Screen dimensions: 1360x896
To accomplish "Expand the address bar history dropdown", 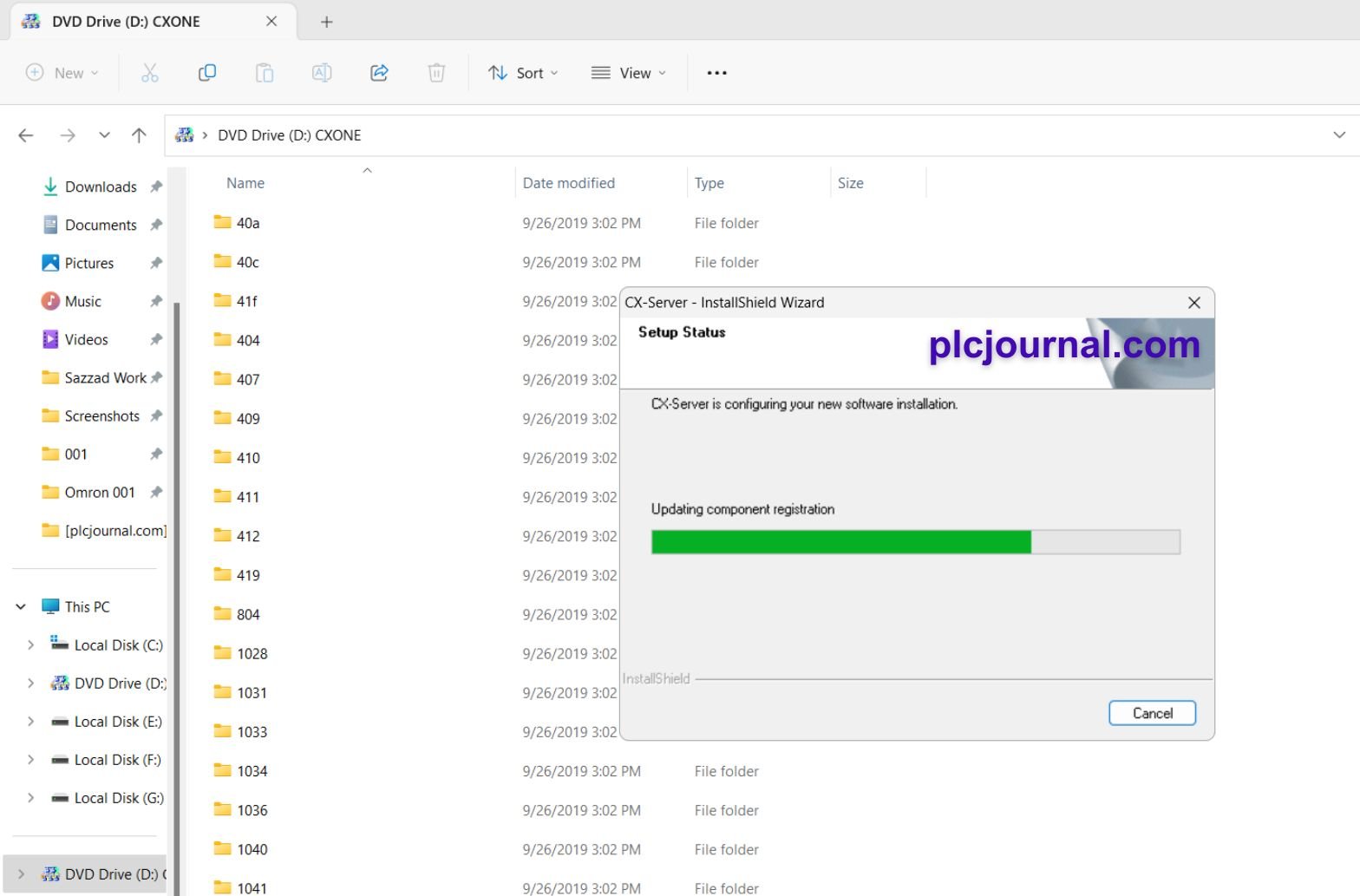I will [1339, 135].
